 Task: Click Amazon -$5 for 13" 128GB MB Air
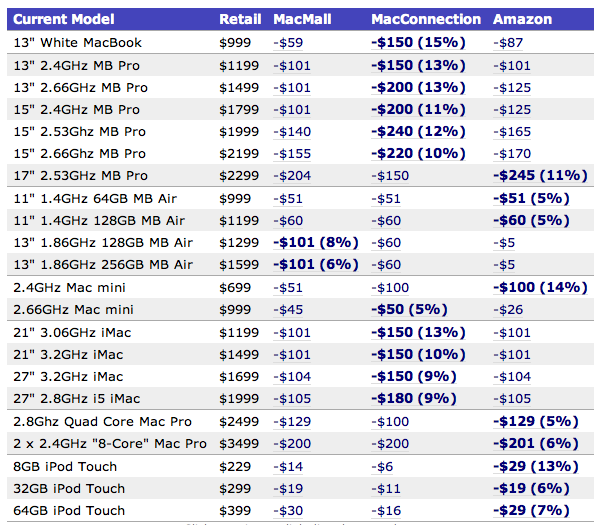(504, 242)
